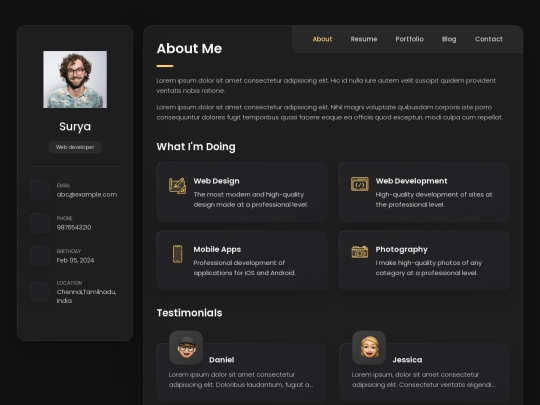Click the abc@example.com email link
This screenshot has width=540, height=405.
point(87,195)
